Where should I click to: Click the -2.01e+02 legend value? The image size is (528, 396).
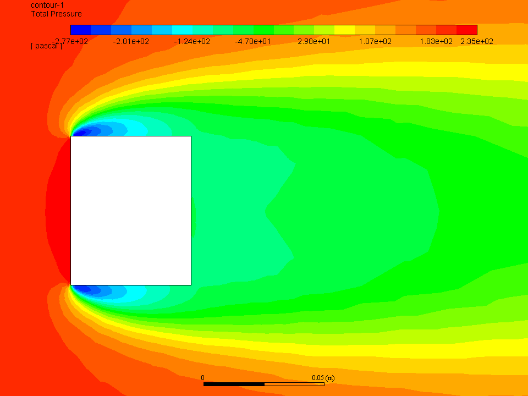[x=131, y=41]
